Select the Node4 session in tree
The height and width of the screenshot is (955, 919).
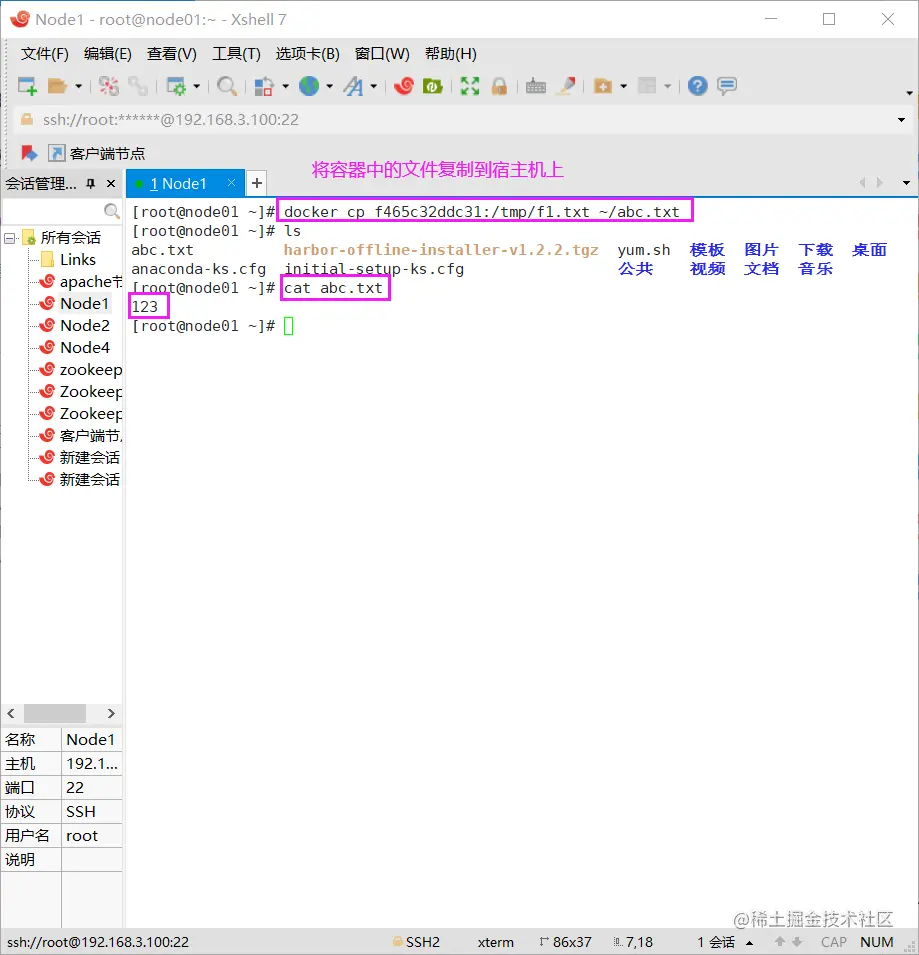click(74, 348)
